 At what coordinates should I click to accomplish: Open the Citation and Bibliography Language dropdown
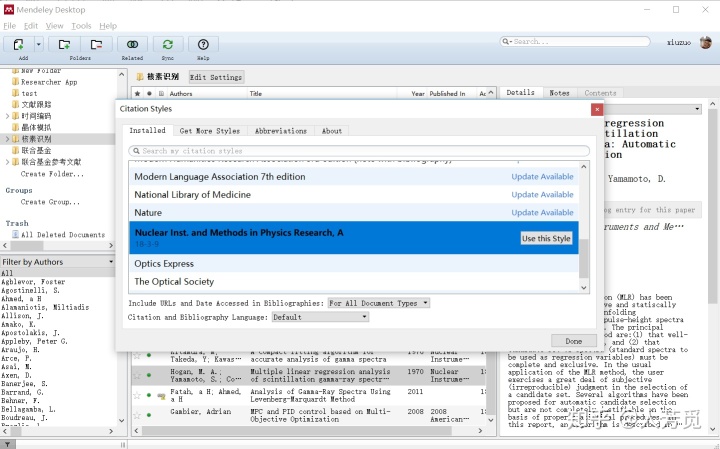click(x=320, y=317)
